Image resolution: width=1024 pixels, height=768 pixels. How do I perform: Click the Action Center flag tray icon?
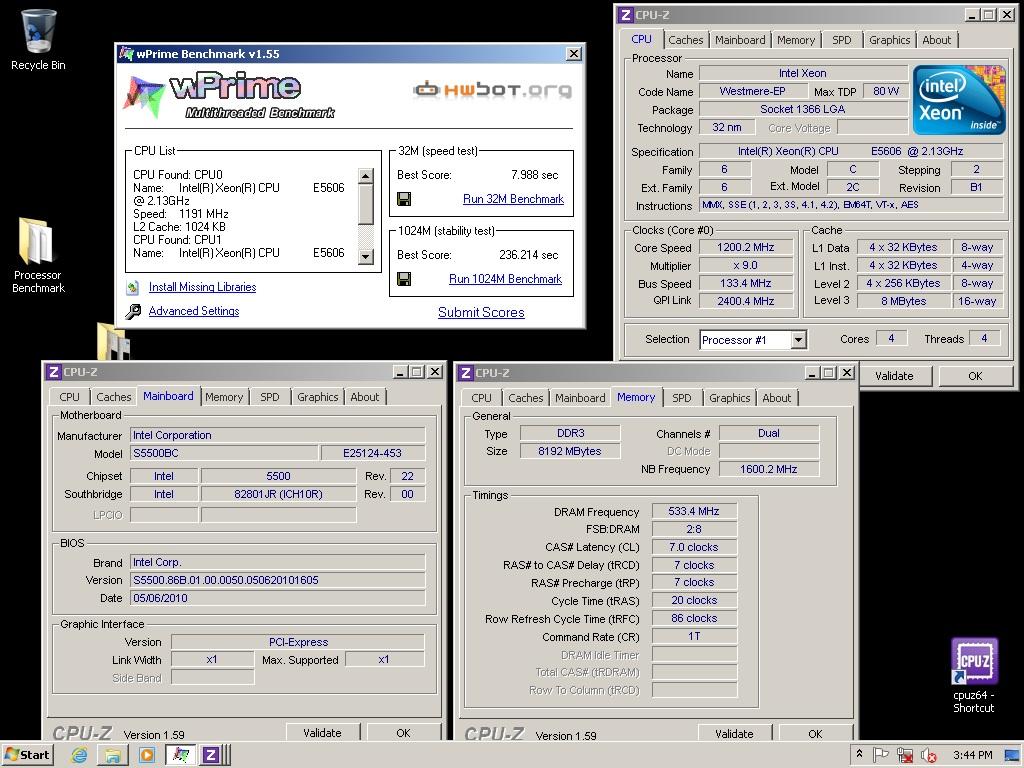point(881,755)
